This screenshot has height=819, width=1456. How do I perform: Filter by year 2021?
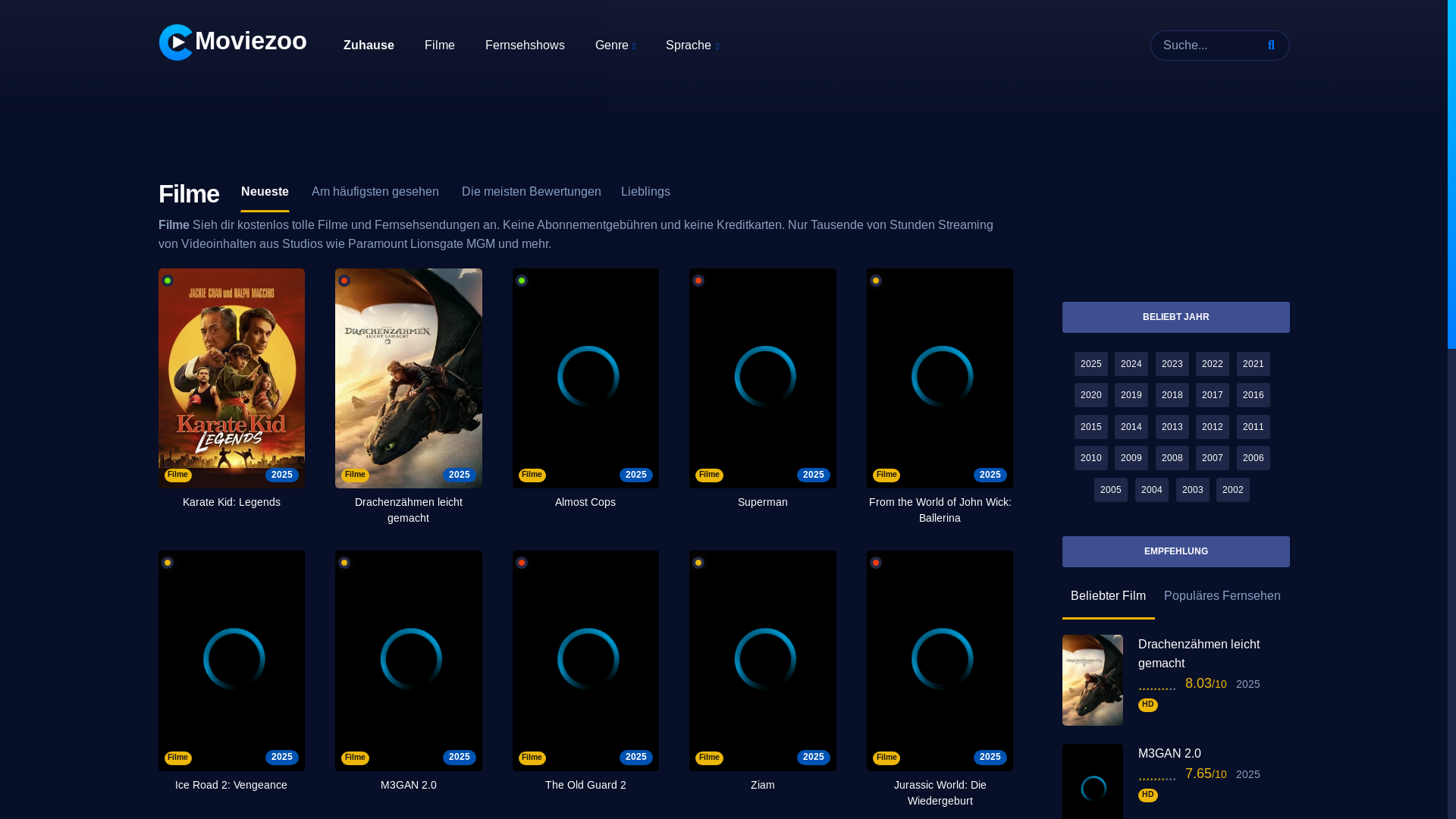coord(1253,364)
